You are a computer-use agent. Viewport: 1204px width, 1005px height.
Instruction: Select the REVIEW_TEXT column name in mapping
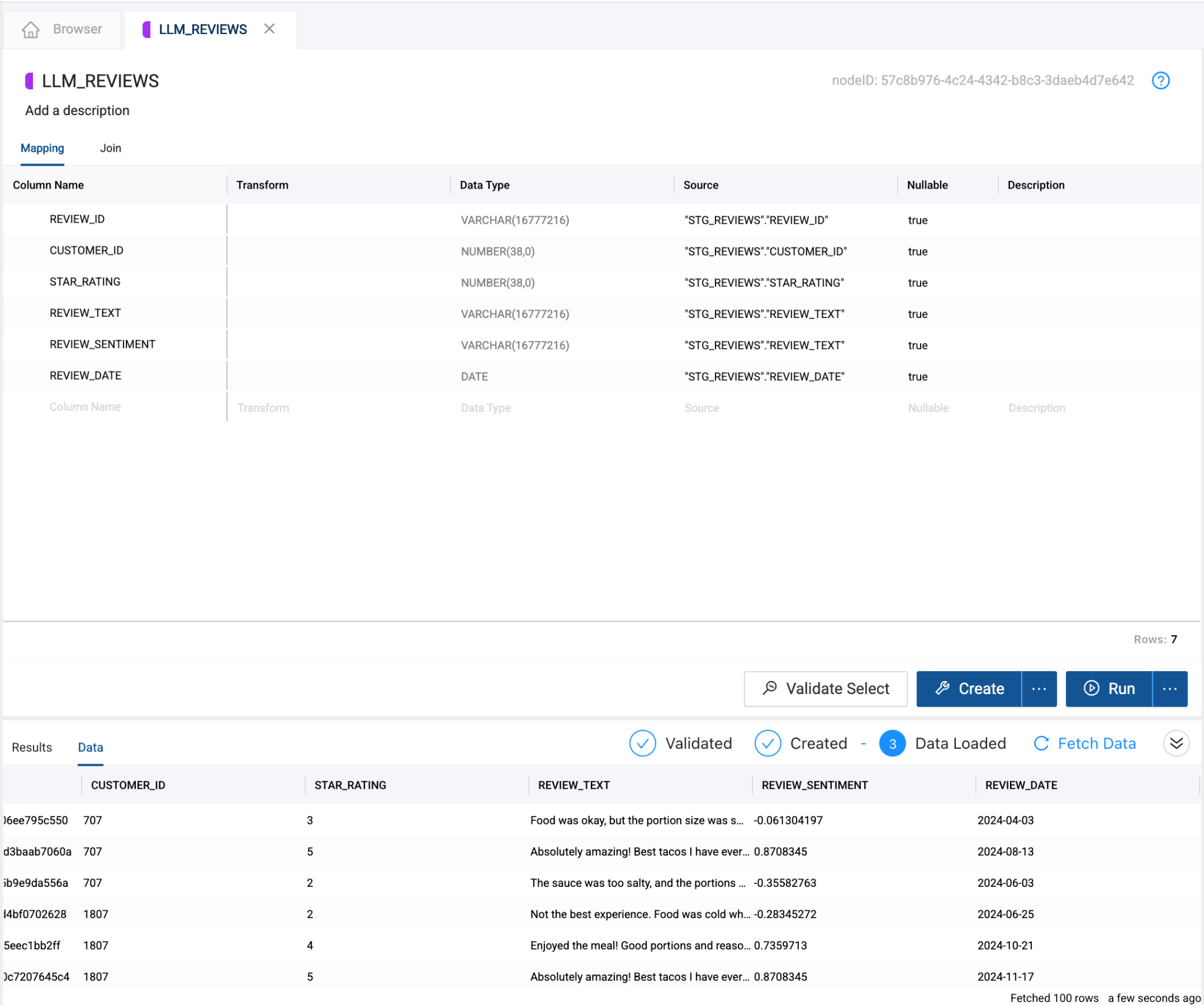85,313
